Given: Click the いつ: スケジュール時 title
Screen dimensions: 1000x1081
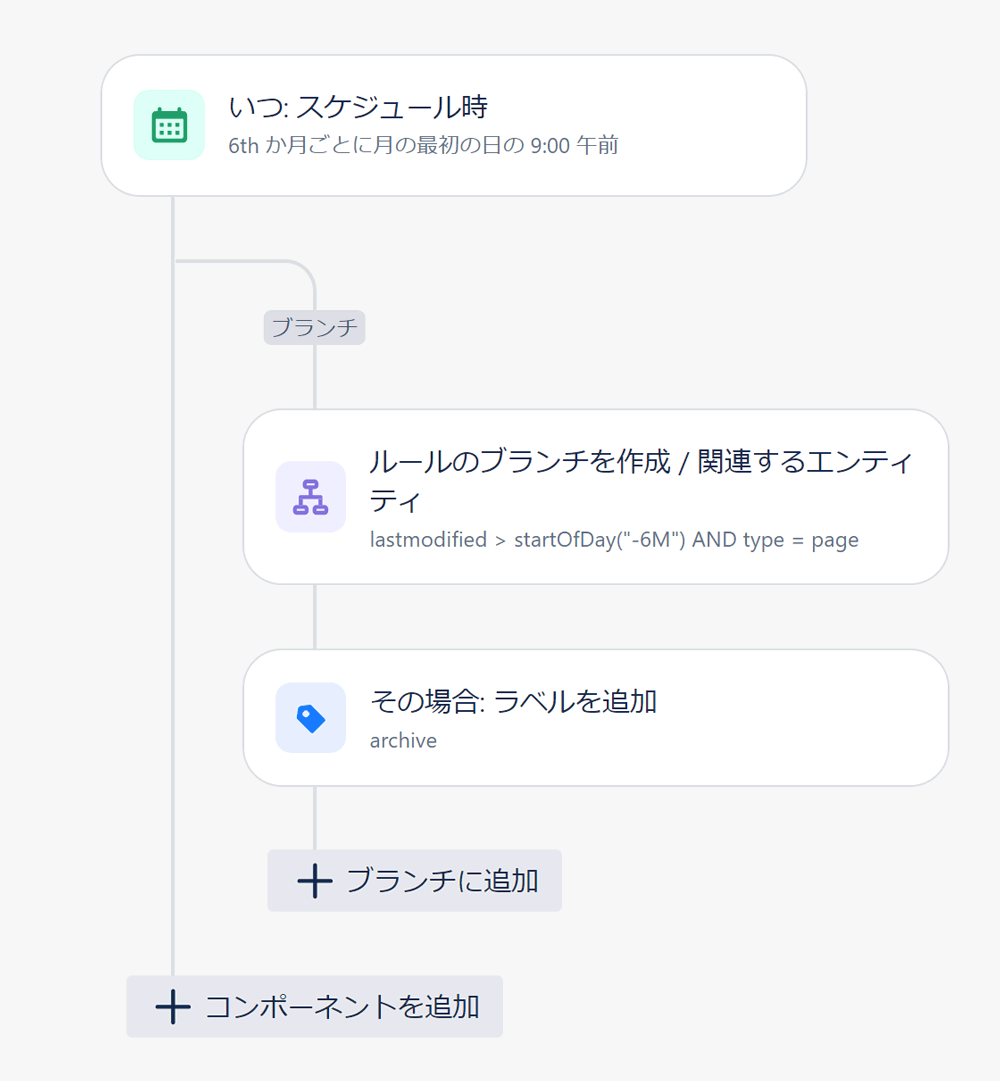Looking at the screenshot, I should pos(358,107).
